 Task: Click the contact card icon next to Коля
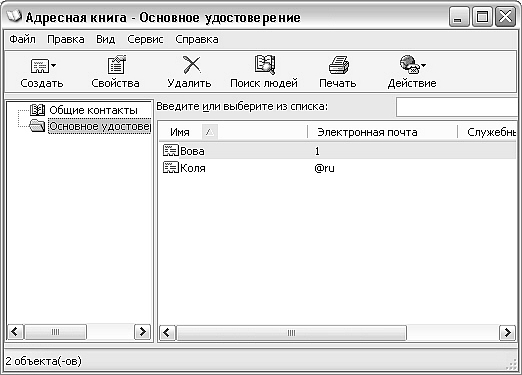tap(171, 167)
